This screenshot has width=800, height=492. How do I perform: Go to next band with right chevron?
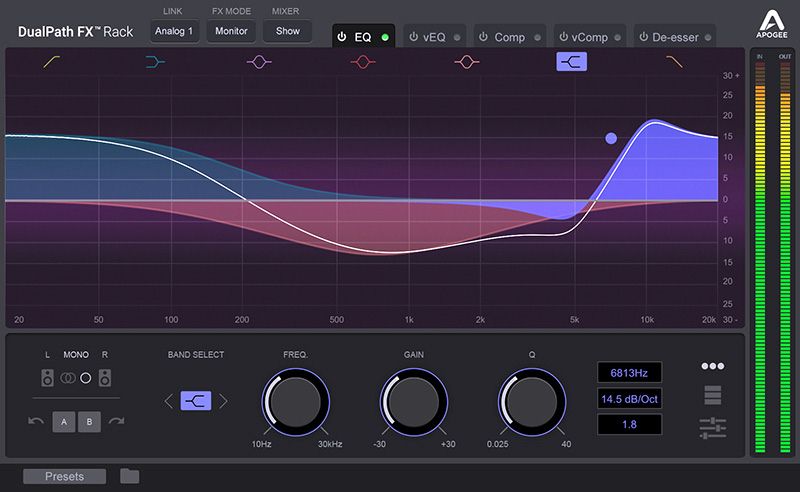tap(223, 401)
